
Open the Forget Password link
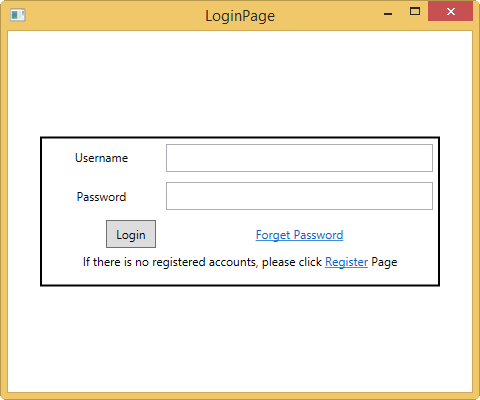[299, 235]
